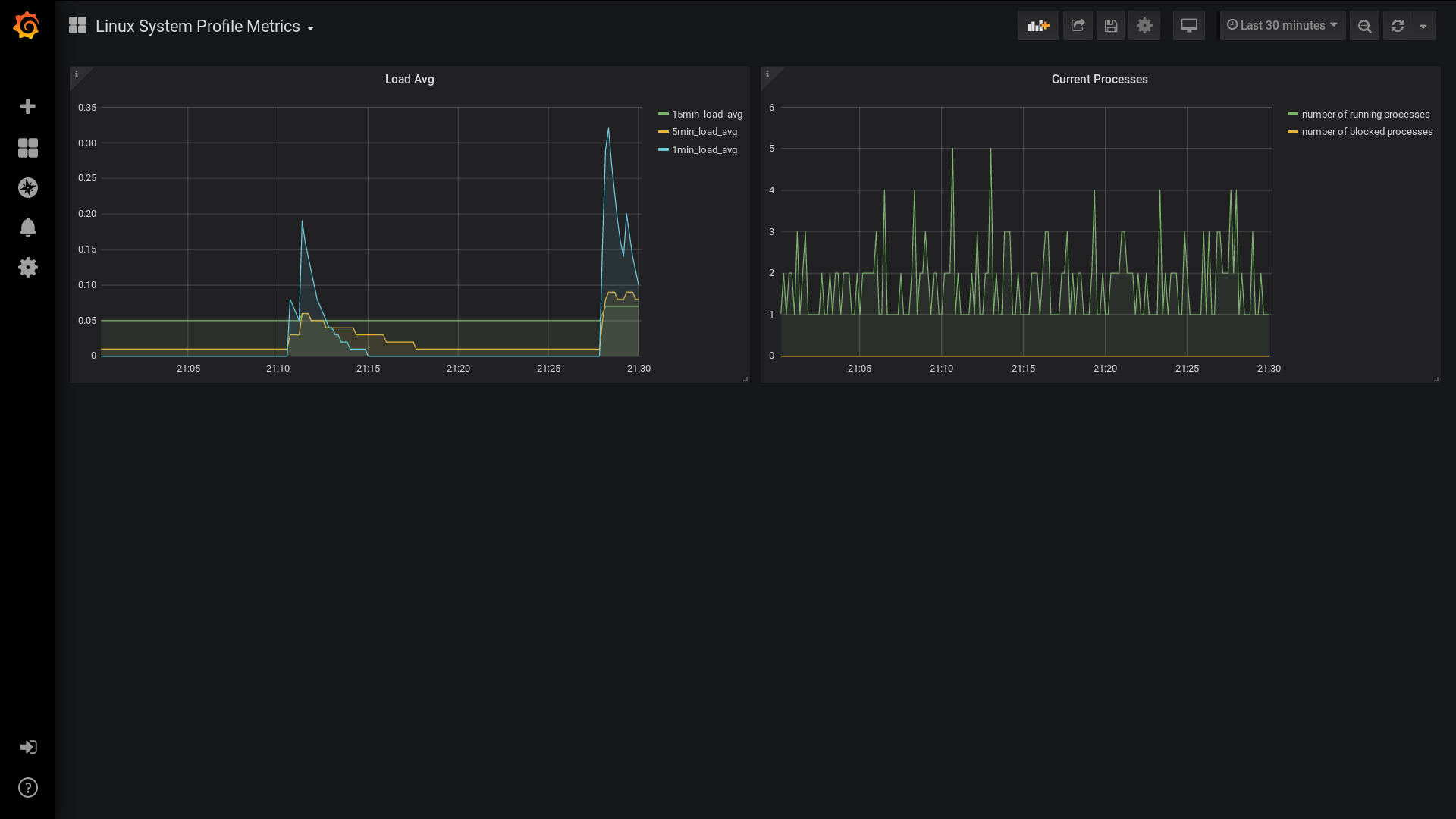Click the 1min_load_avg blue color swatch
The image size is (1456, 819).
coord(664,149)
